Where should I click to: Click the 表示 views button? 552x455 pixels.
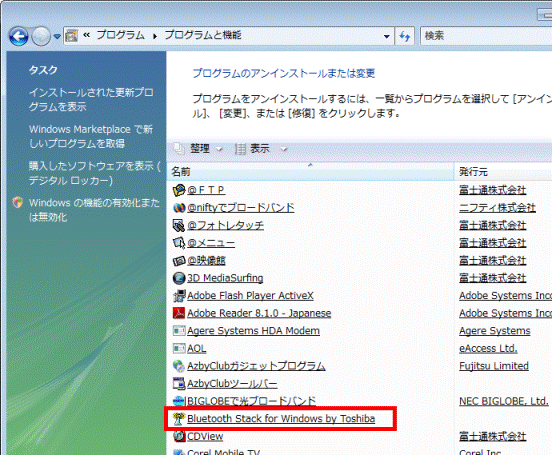(252, 149)
